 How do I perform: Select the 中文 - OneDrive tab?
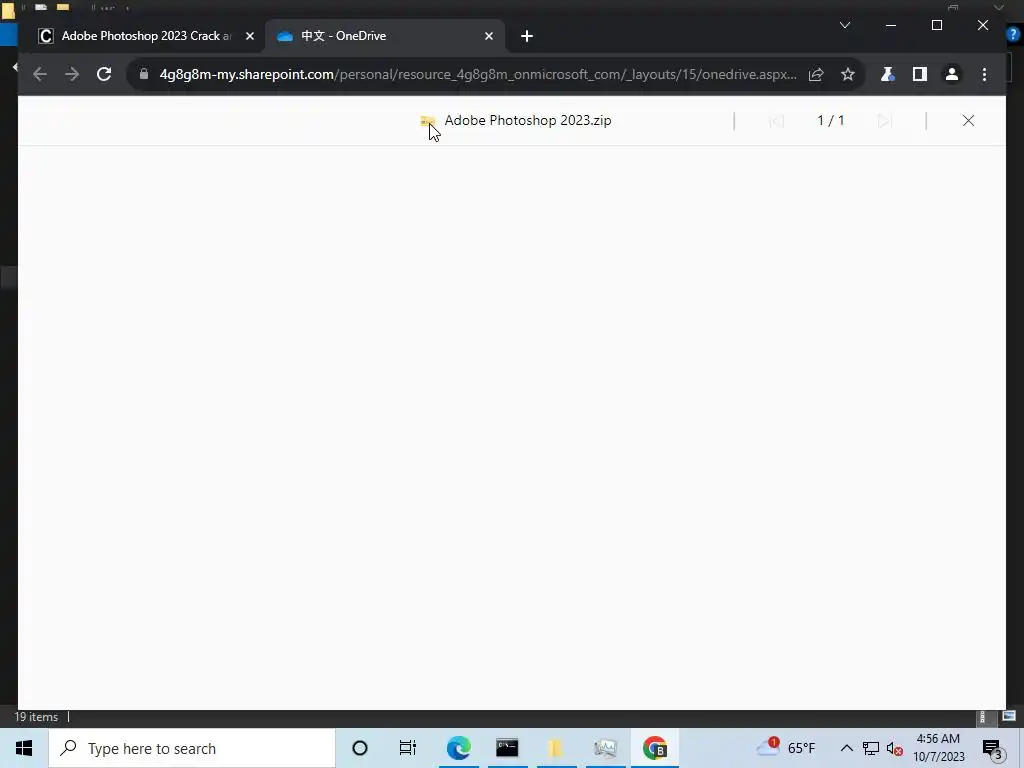click(384, 36)
